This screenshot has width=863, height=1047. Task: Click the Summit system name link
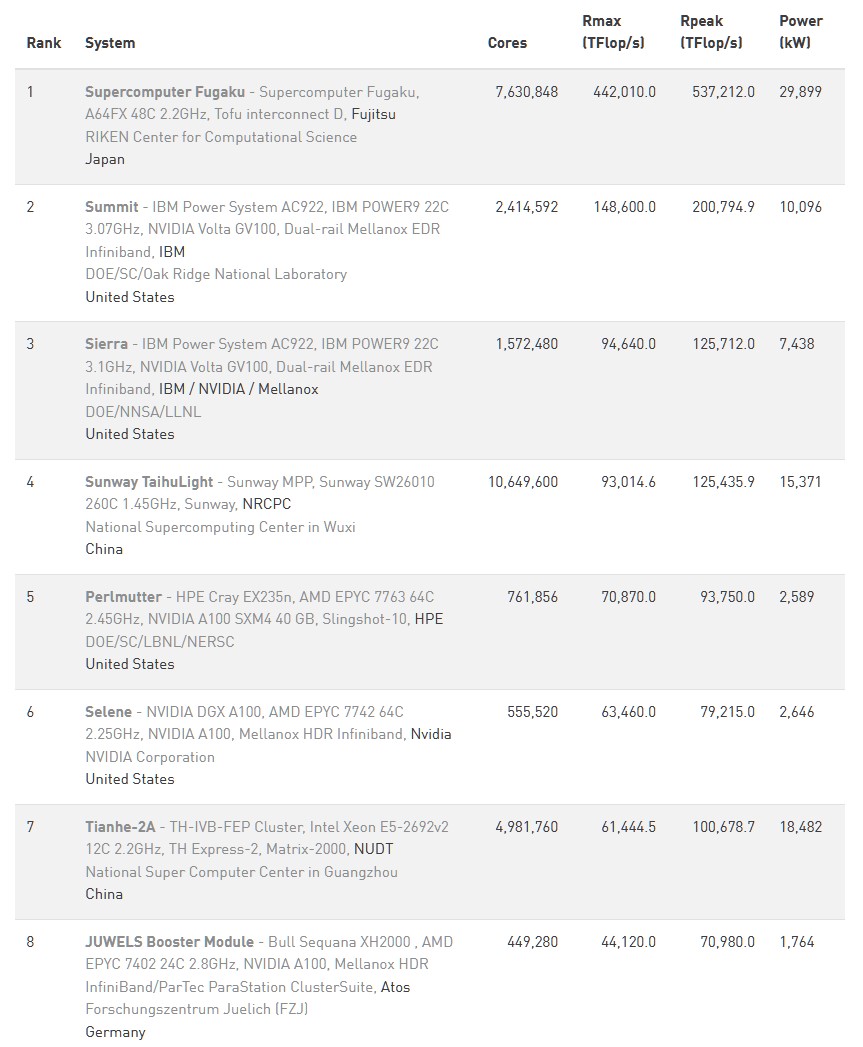point(112,207)
